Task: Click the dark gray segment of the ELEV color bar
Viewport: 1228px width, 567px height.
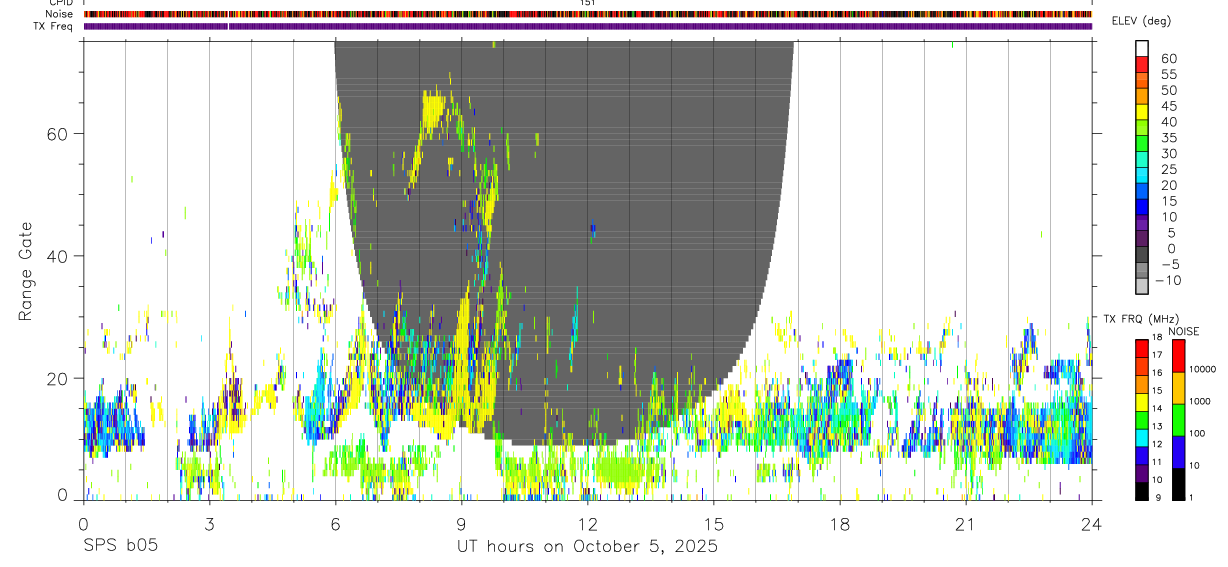Action: [1142, 256]
